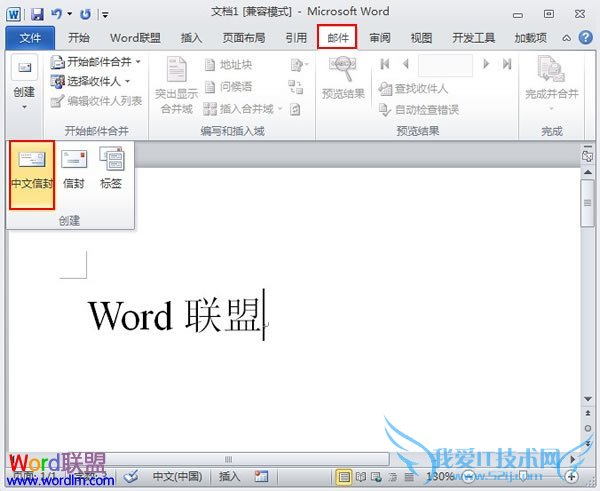The height and width of the screenshot is (491, 600).
Task: Switch to Outline view
Action: point(393,477)
